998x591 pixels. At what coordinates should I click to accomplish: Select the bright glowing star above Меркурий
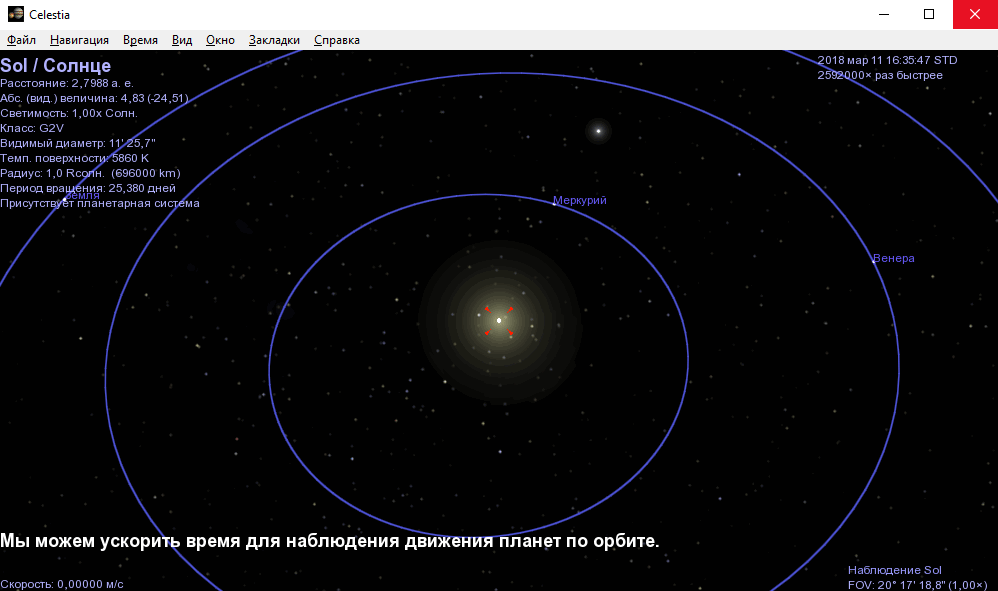point(598,131)
